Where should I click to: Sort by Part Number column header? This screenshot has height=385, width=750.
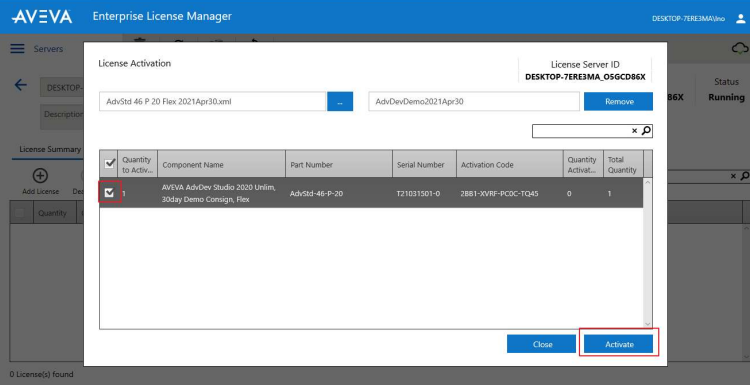pyautogui.click(x=339, y=165)
